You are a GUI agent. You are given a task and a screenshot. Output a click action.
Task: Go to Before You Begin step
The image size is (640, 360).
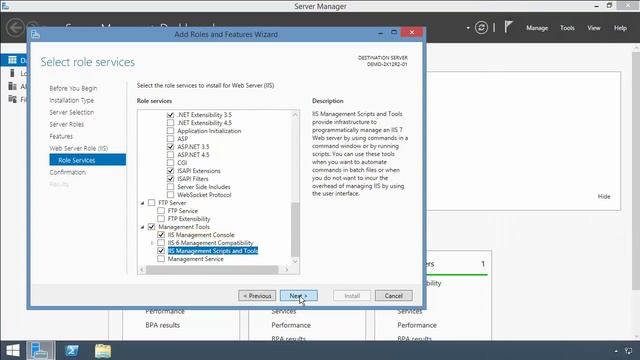click(73, 88)
